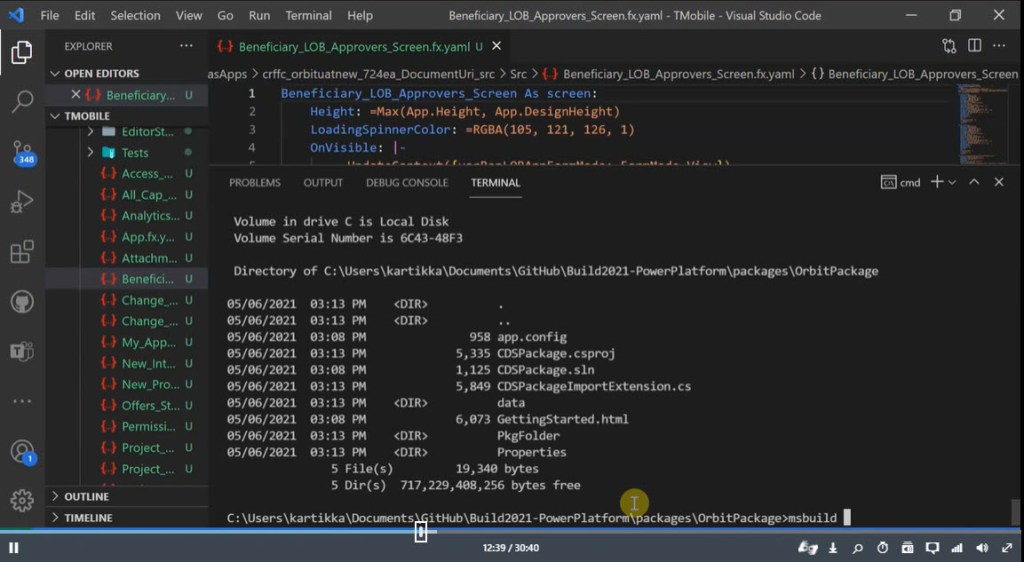Click the video progress bar playhead
The image size is (1024, 562).
point(421,533)
